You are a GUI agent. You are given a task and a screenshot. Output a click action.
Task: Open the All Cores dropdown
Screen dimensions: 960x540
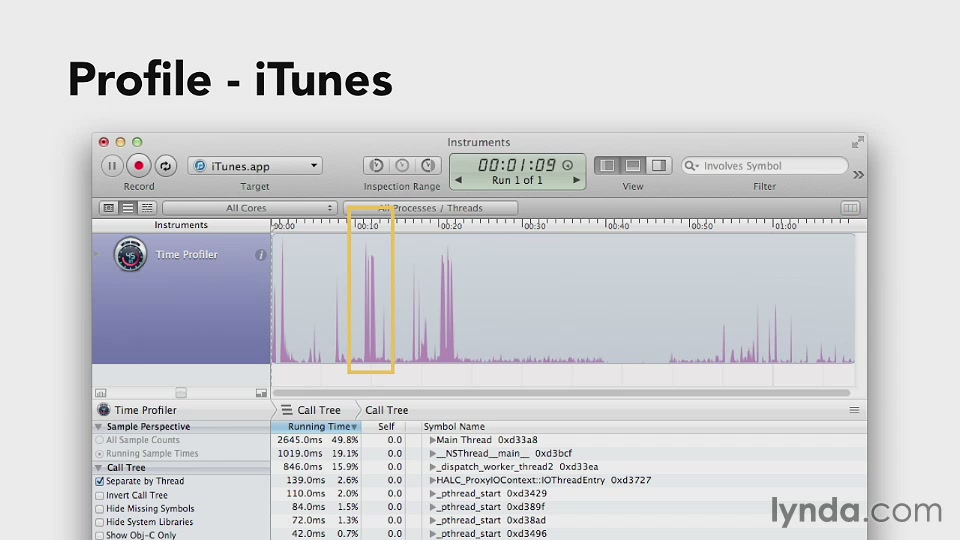(x=250, y=208)
